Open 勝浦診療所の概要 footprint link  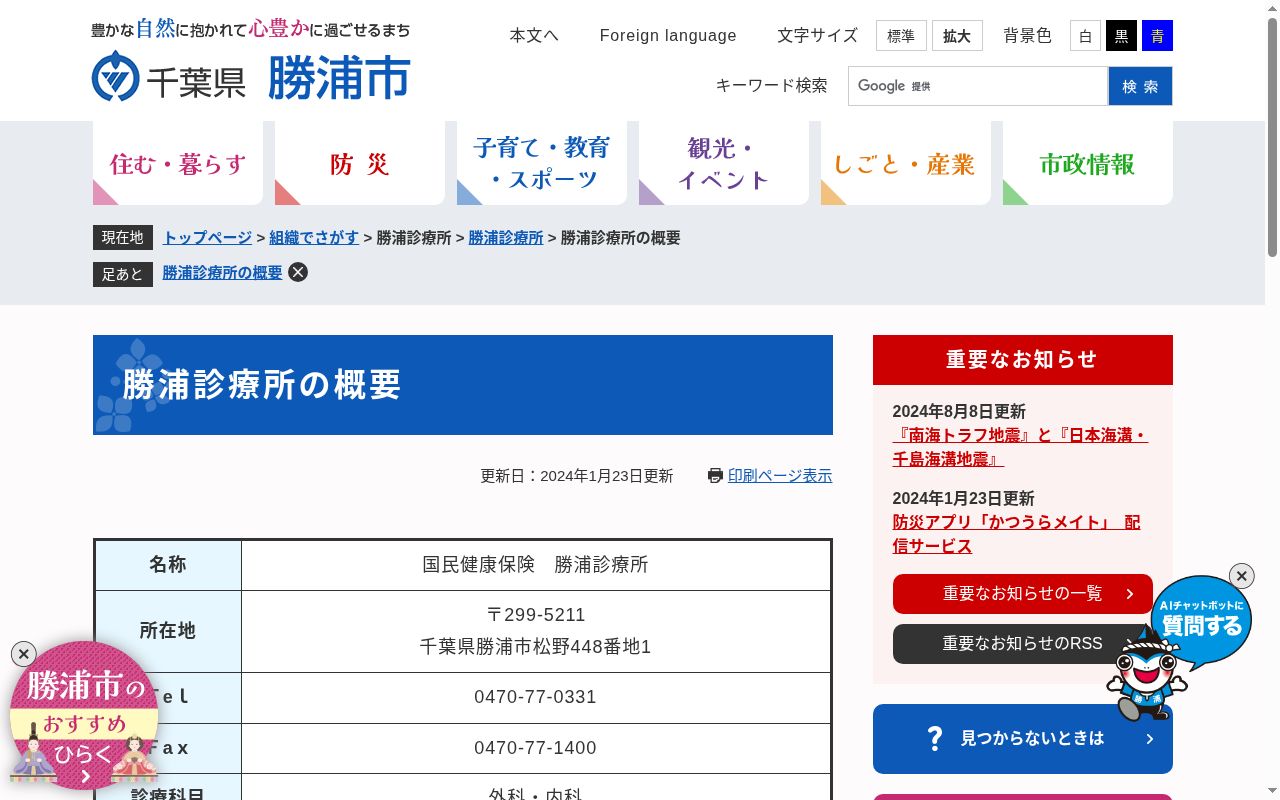point(223,273)
